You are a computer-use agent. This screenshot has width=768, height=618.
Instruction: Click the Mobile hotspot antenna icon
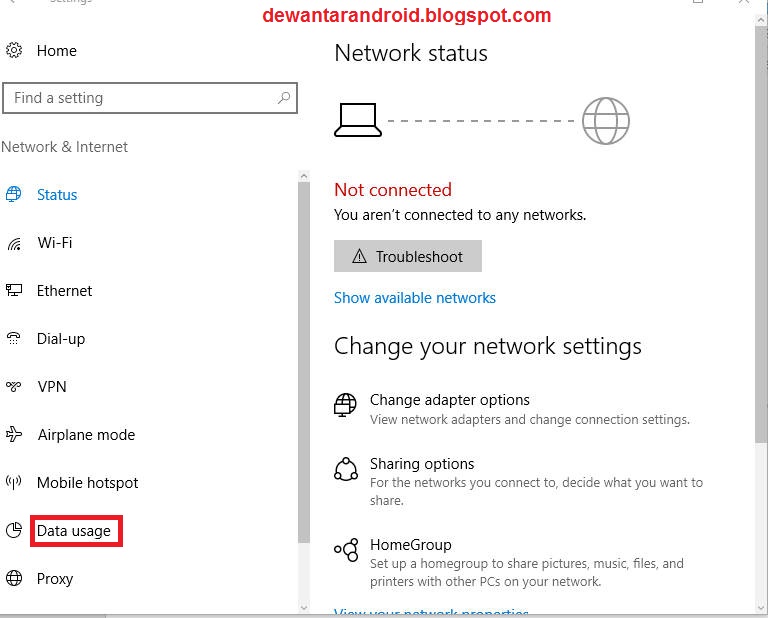click(x=14, y=482)
